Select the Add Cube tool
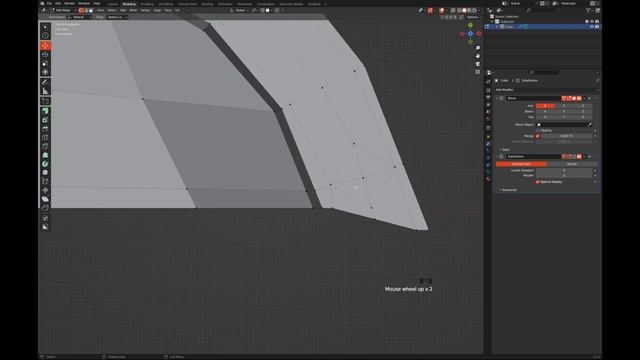This screenshot has height=360, width=640. tap(45, 101)
